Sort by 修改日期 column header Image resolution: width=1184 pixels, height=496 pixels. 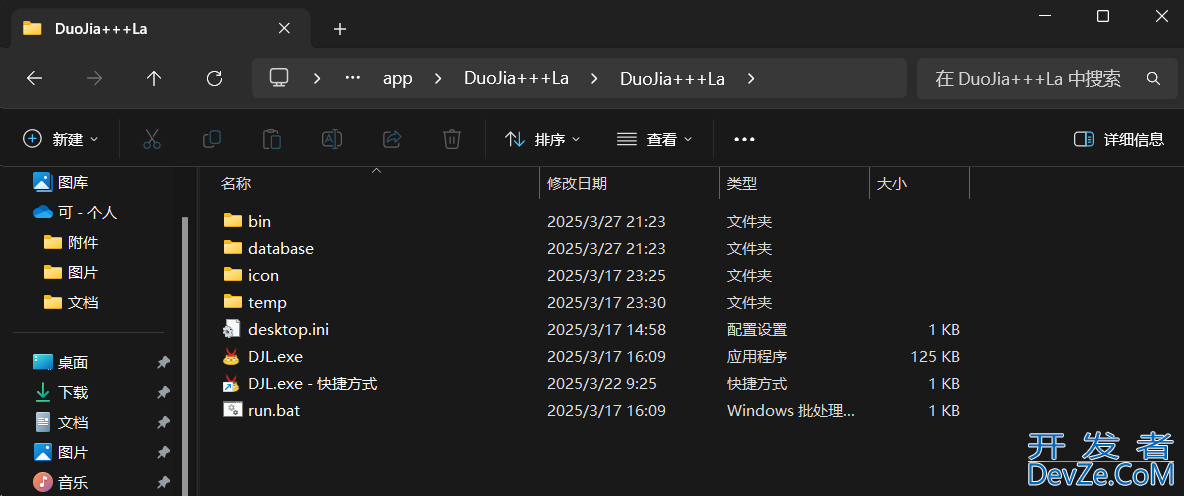pos(577,183)
